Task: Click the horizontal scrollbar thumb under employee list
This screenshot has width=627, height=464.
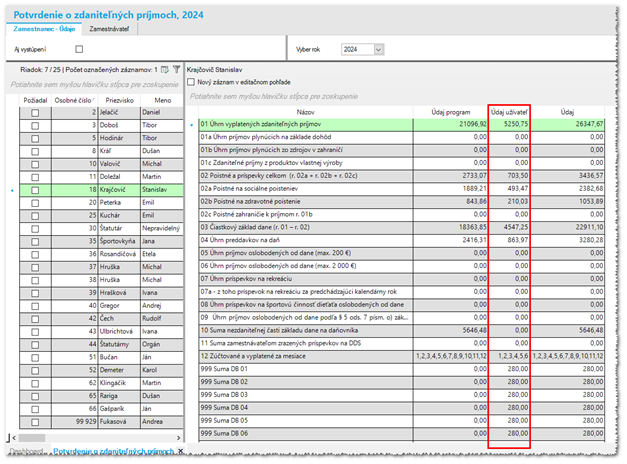Action: pyautogui.click(x=32, y=438)
